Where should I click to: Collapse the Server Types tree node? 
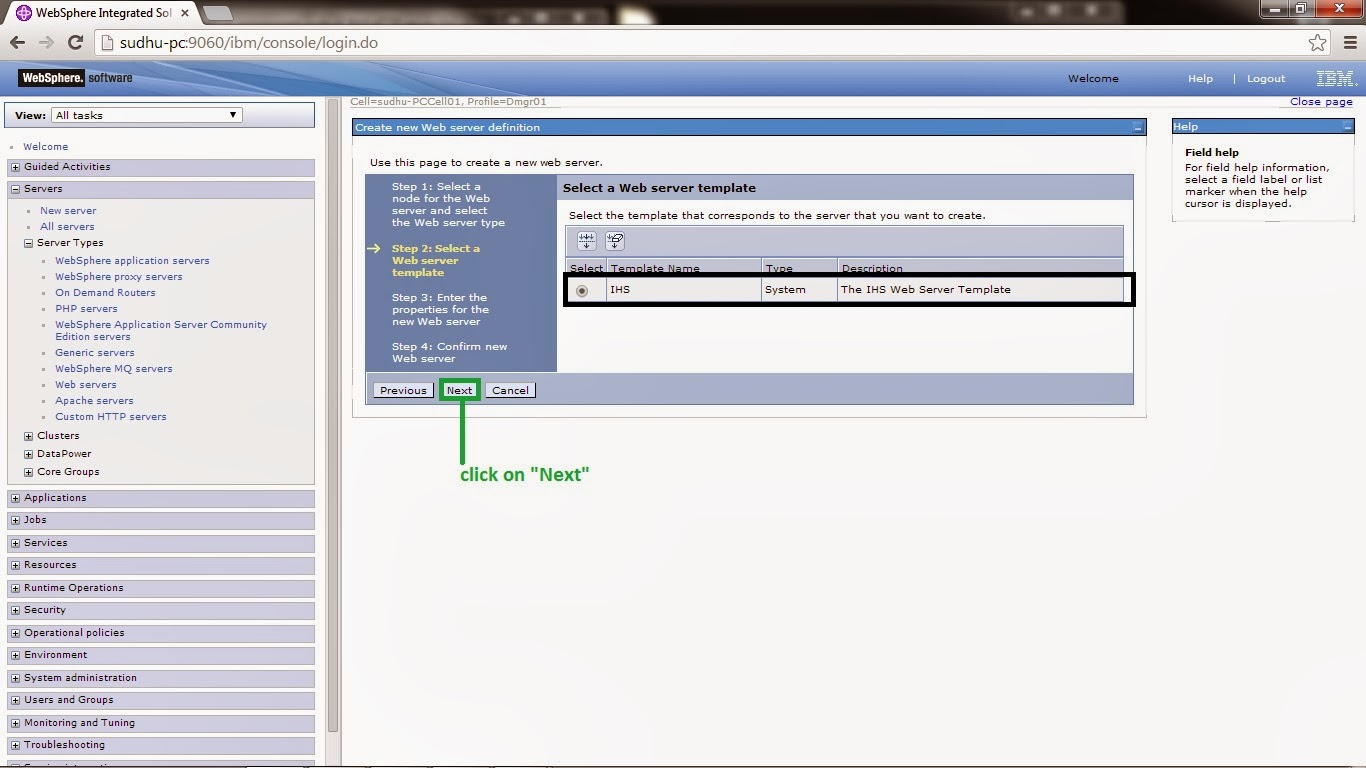tap(29, 243)
